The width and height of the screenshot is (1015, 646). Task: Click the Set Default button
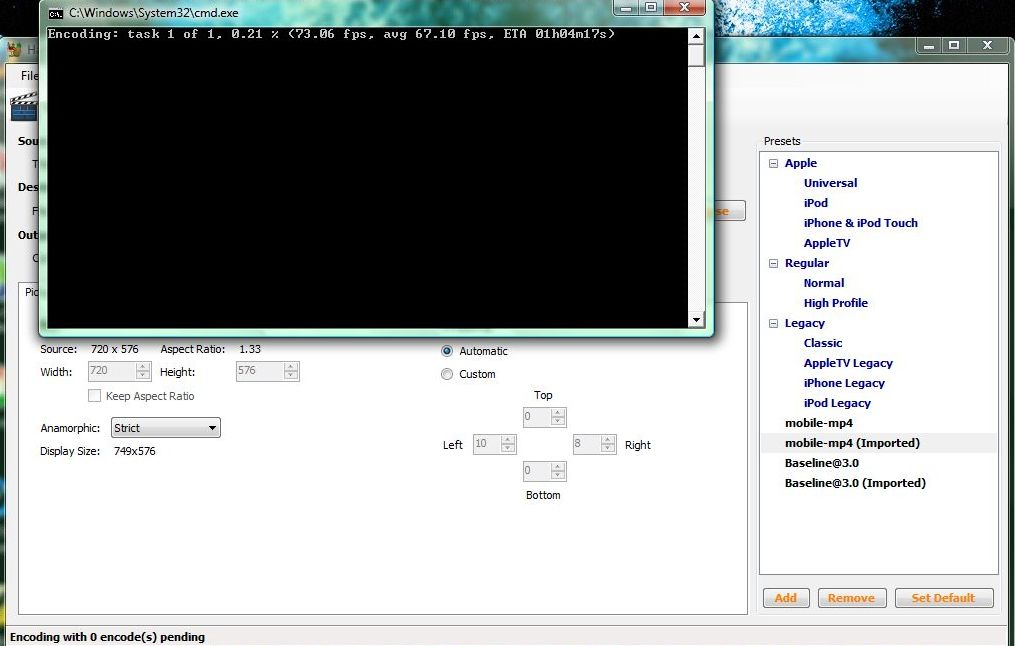[x=944, y=597]
